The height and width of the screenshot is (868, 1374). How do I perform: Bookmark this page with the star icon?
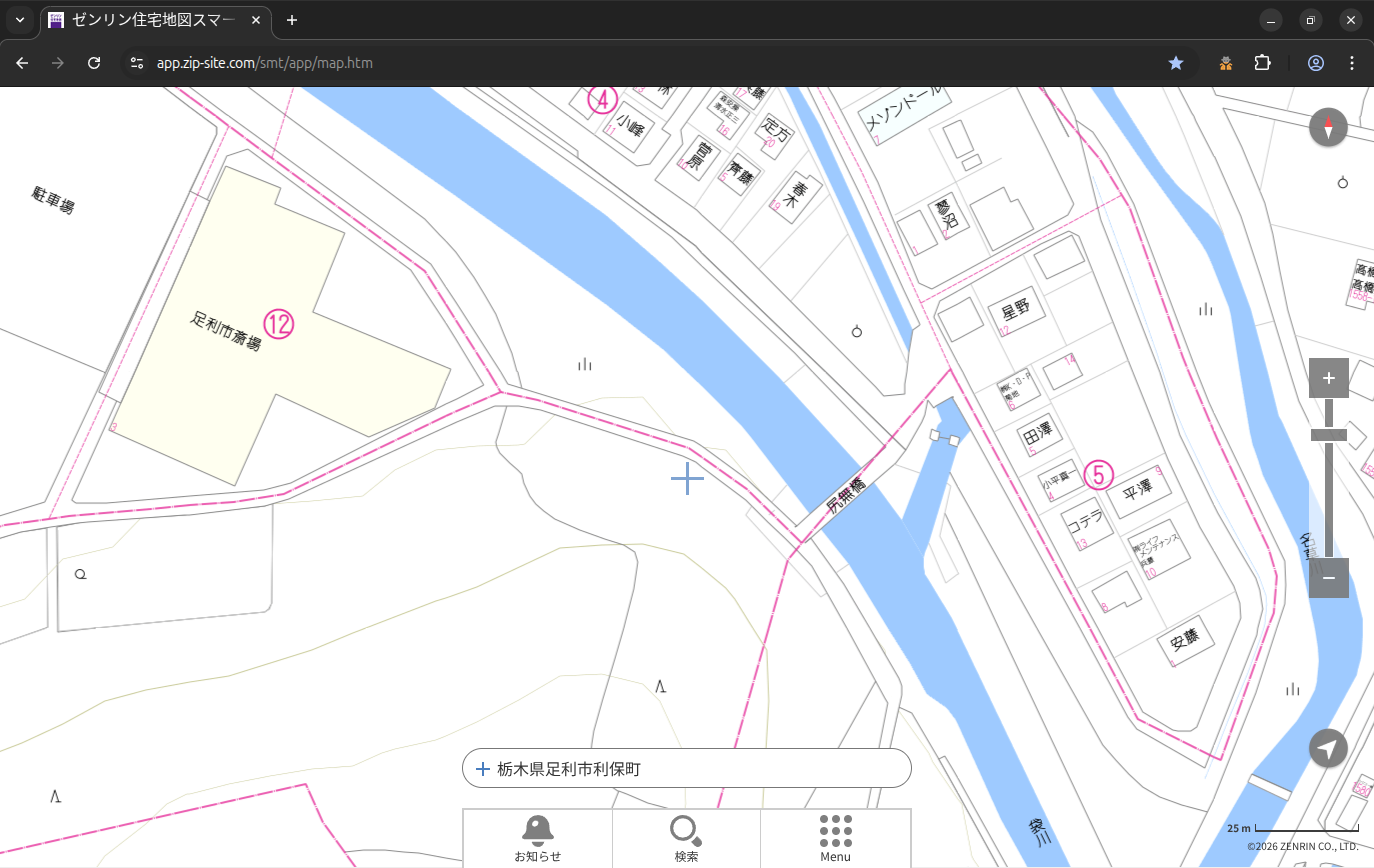coord(1176,63)
